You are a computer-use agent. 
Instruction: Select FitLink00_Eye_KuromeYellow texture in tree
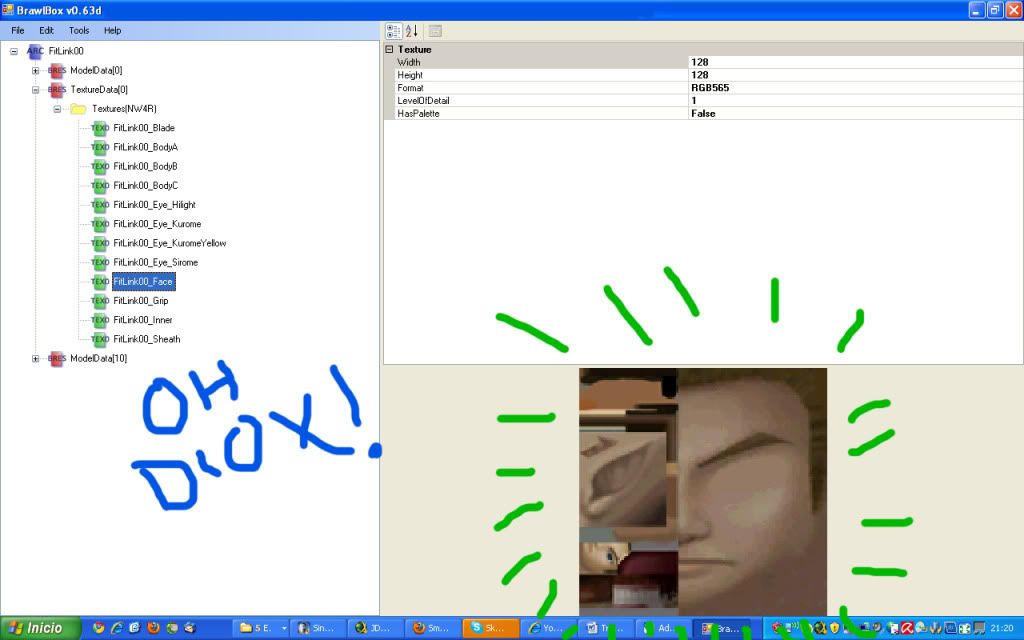169,243
